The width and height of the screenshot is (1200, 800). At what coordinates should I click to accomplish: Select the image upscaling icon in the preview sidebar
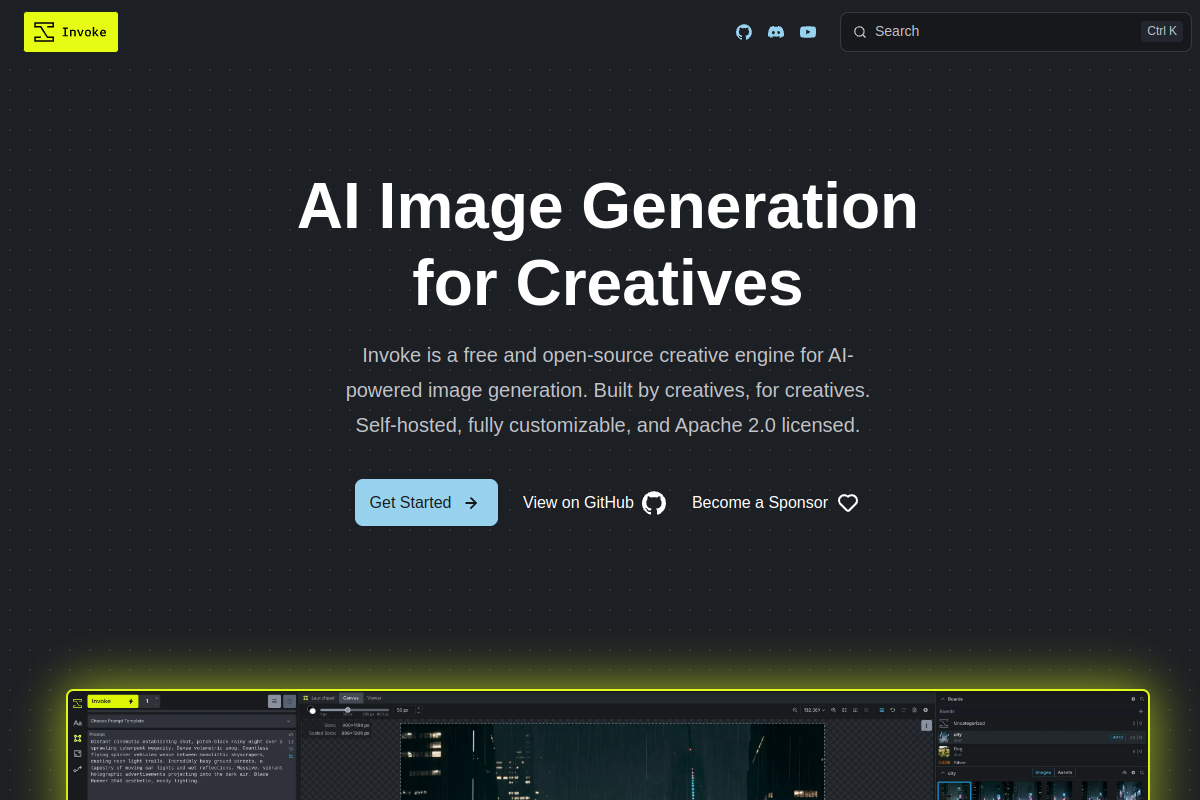point(77,753)
